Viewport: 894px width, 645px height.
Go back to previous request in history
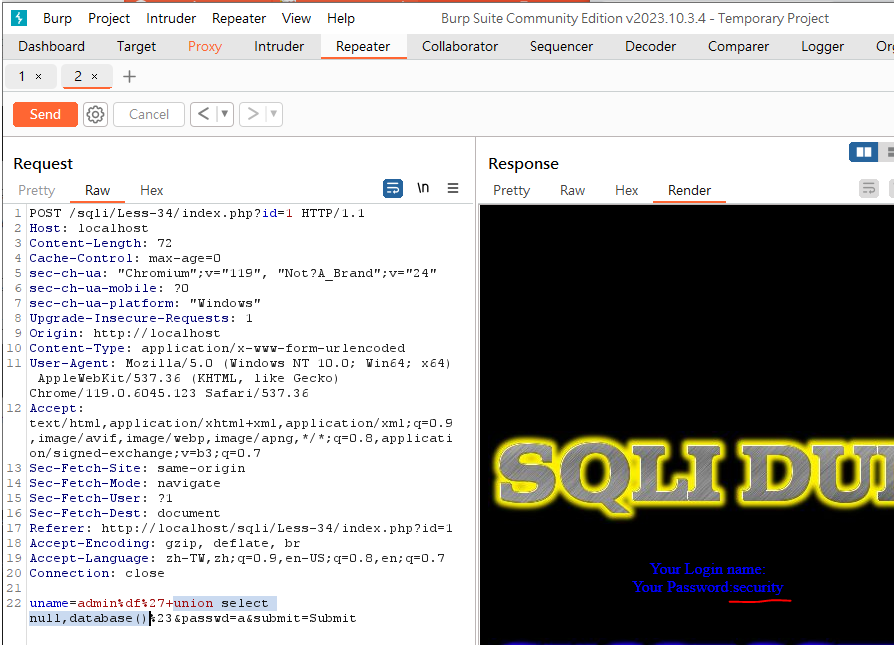(204, 114)
